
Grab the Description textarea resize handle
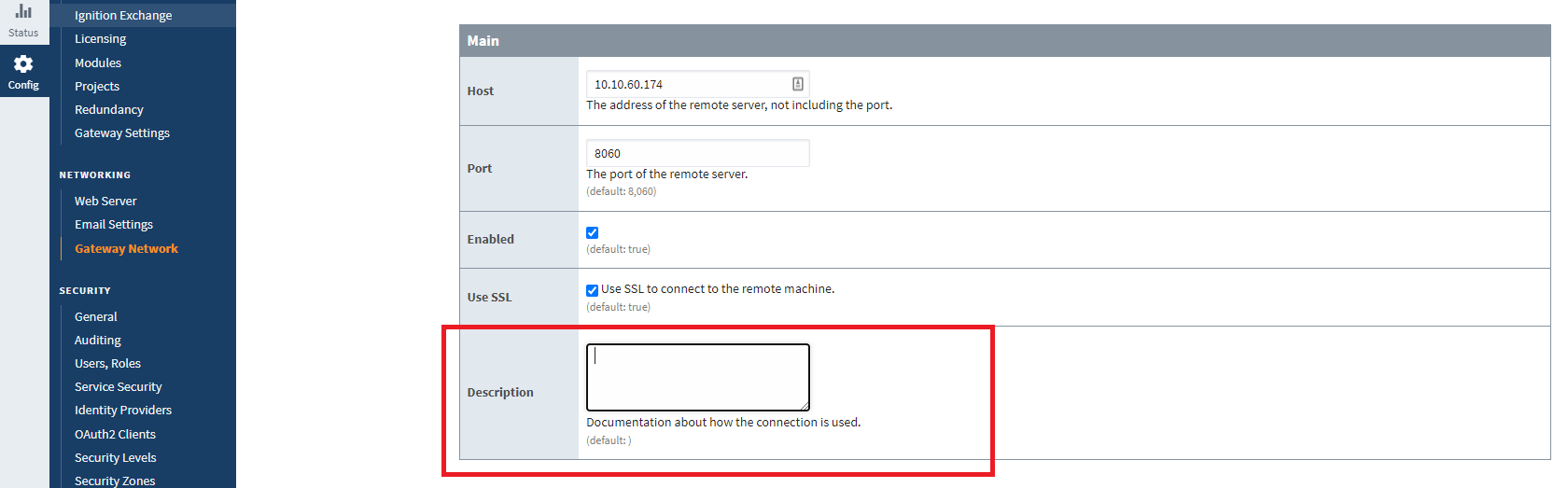[x=805, y=406]
